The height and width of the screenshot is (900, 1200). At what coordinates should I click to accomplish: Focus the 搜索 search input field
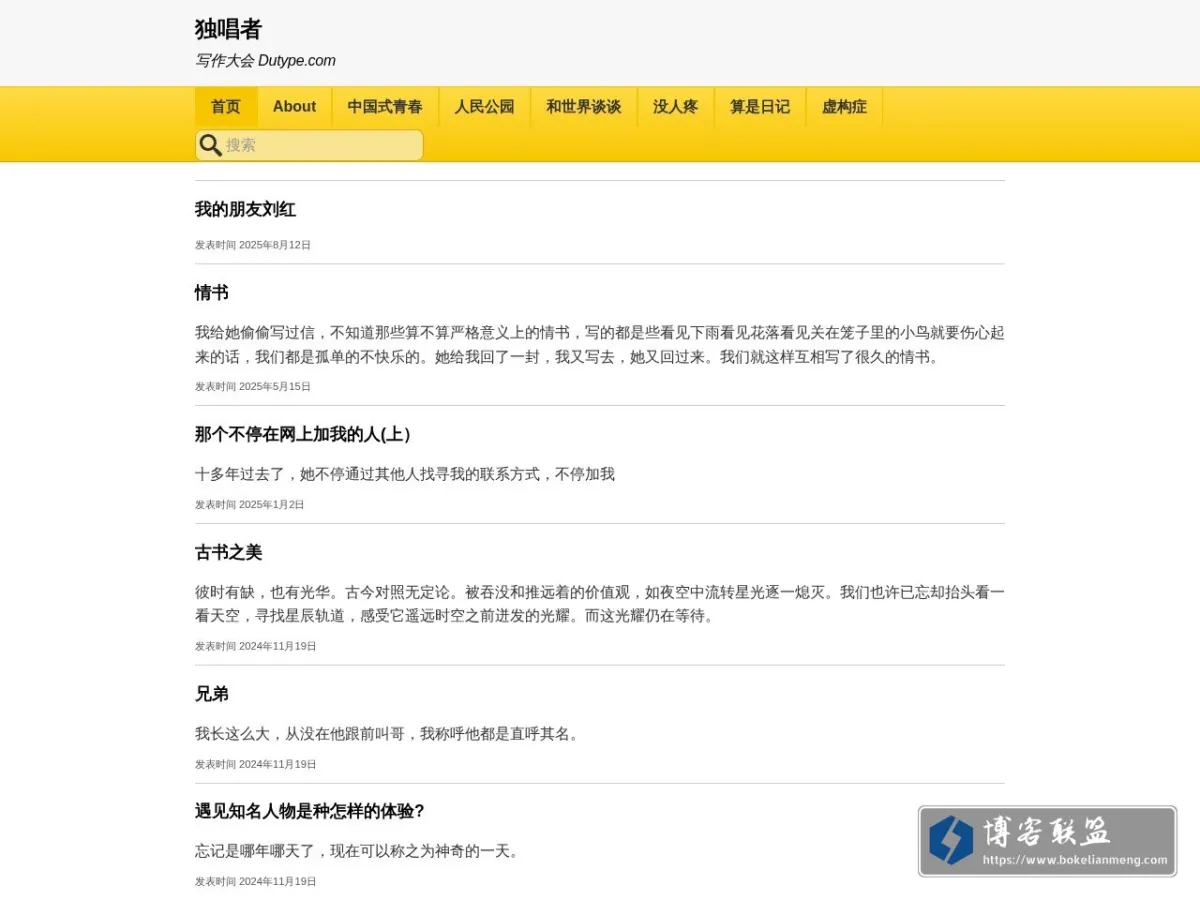point(309,145)
